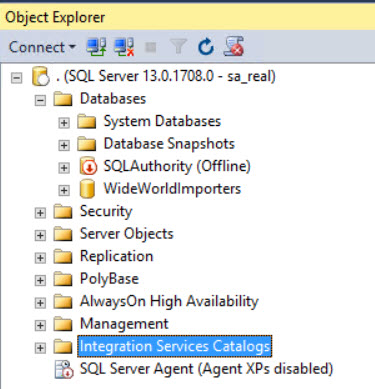Select System Databases label

tap(162, 121)
